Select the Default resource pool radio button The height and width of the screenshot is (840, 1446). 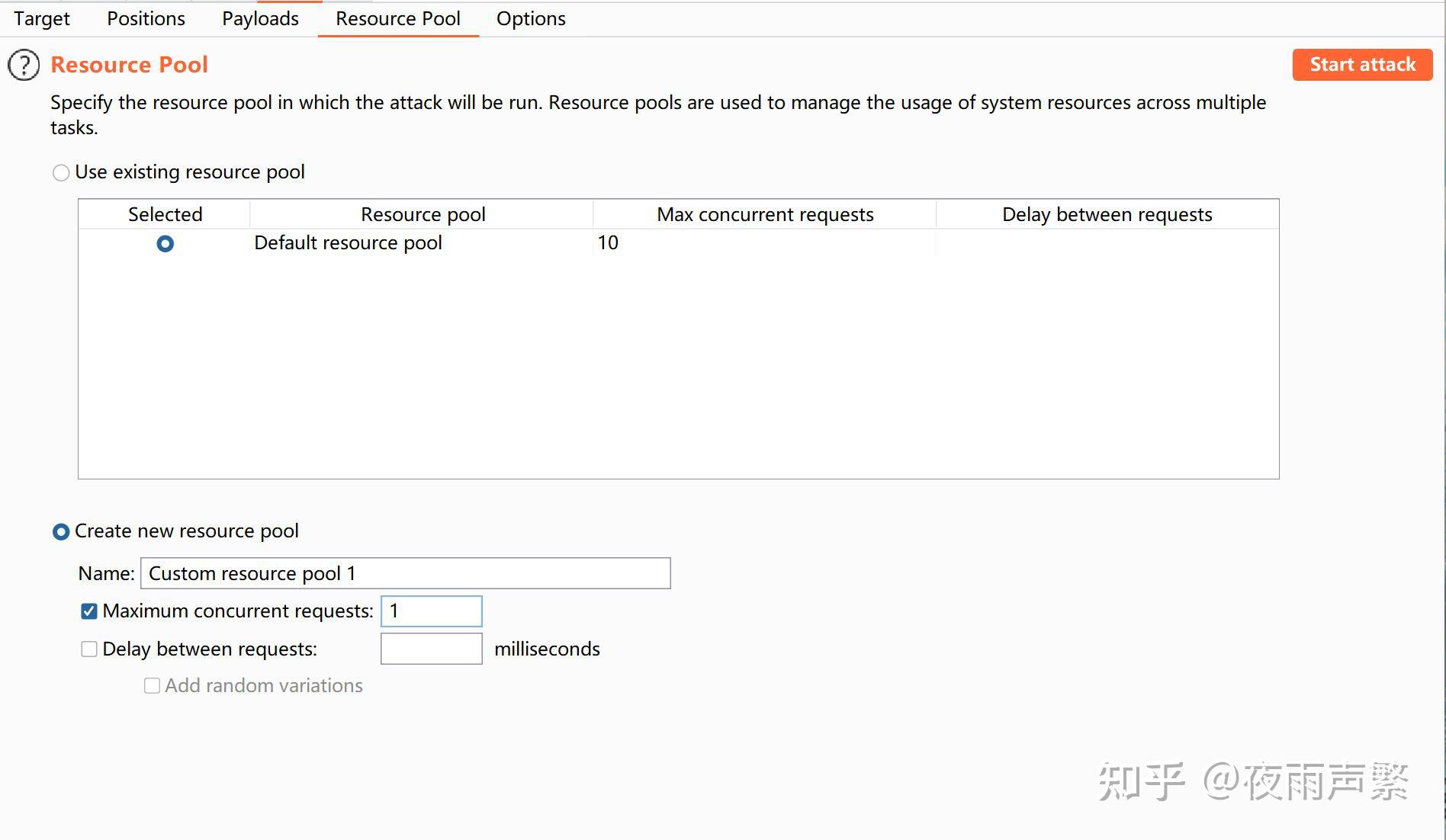[x=165, y=244]
